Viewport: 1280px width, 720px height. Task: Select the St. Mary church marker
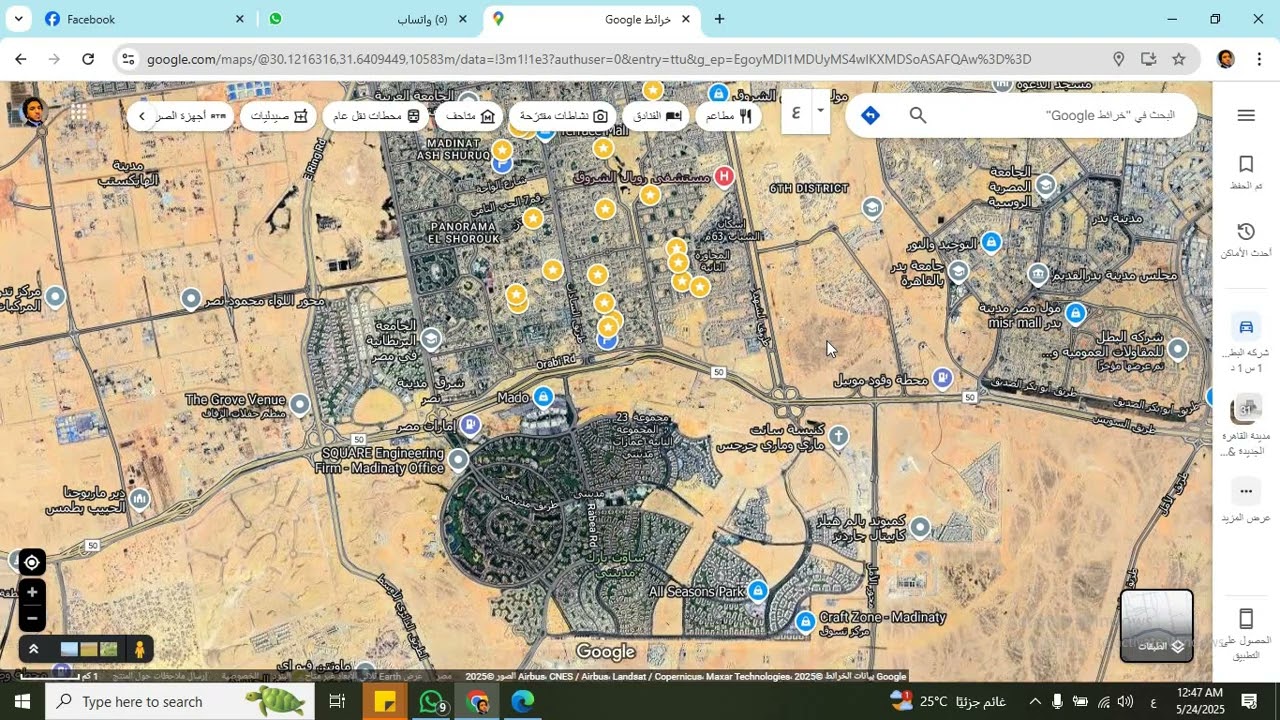click(839, 436)
